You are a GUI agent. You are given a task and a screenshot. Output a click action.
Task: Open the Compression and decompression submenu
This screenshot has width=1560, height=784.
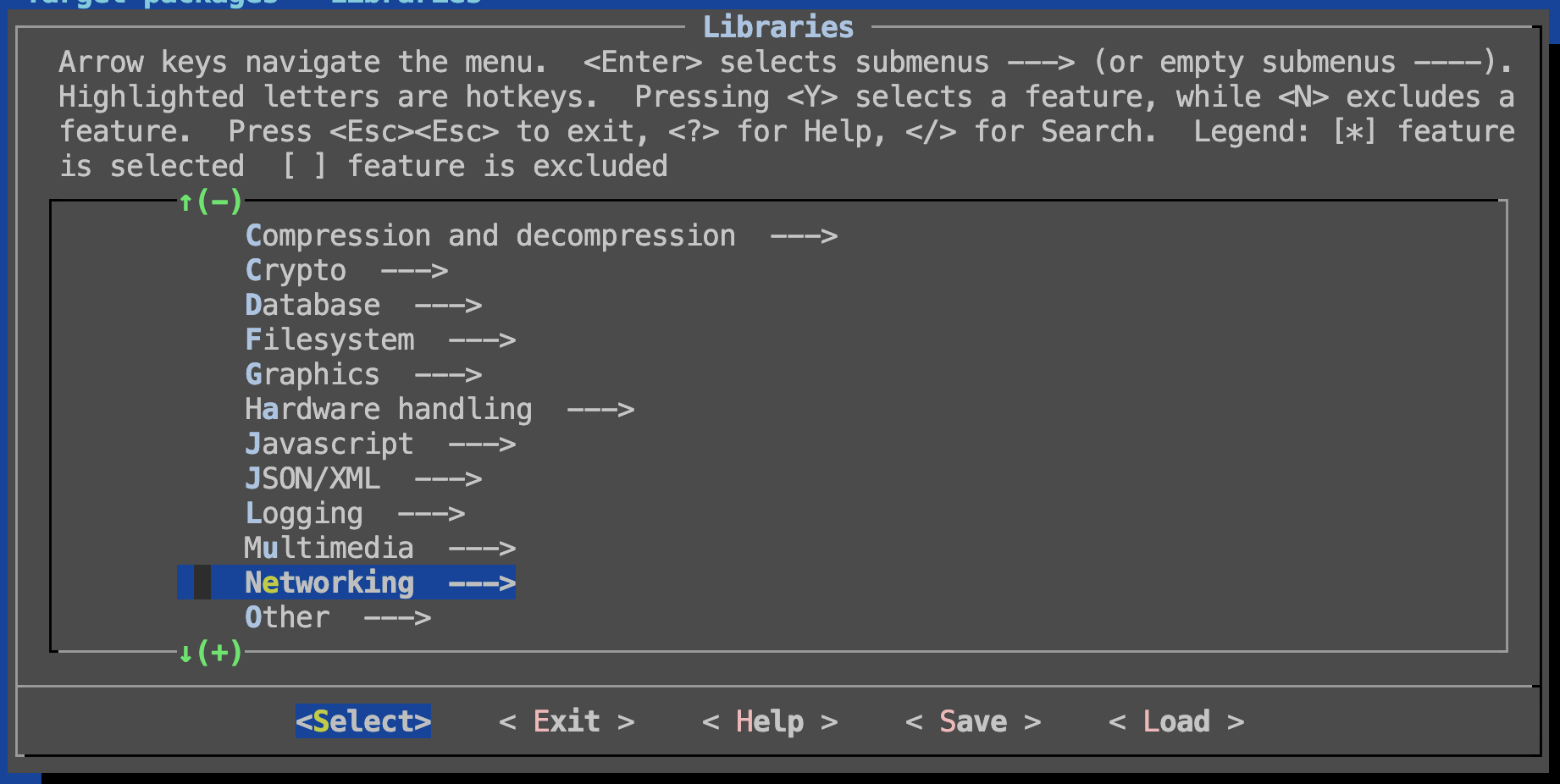click(x=490, y=235)
